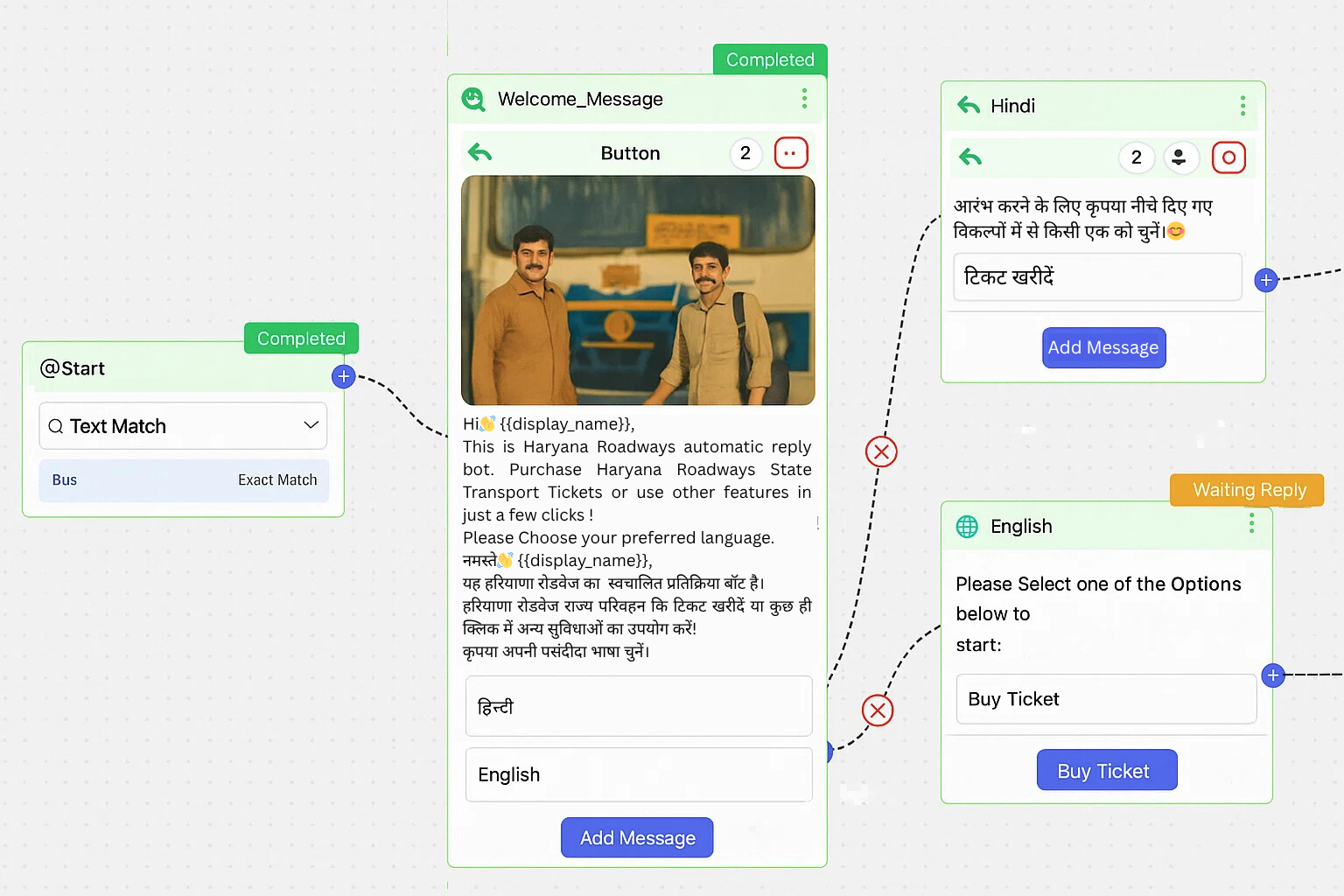Select the English button option in Welcome_Message
The width and height of the screenshot is (1344, 896).
(638, 774)
